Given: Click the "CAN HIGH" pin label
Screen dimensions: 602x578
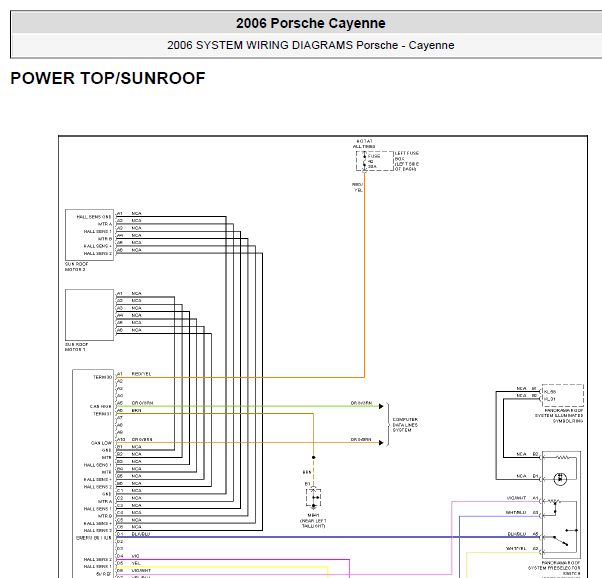Looking at the screenshot, I should [101, 406].
